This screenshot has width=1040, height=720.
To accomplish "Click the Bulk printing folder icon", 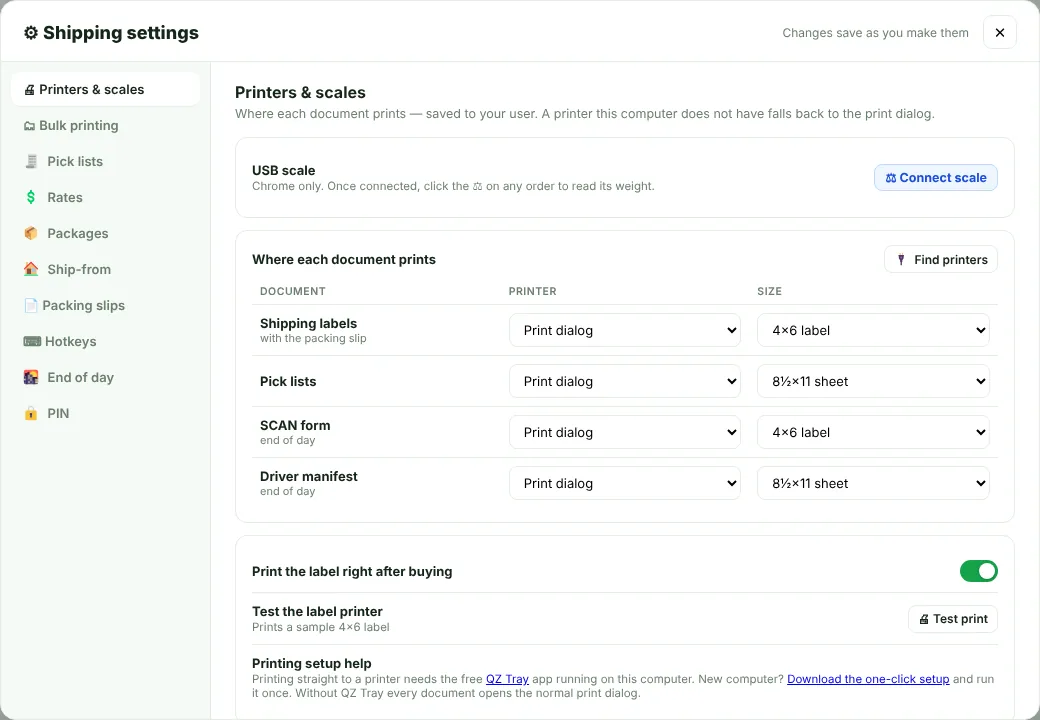I will tap(29, 126).
